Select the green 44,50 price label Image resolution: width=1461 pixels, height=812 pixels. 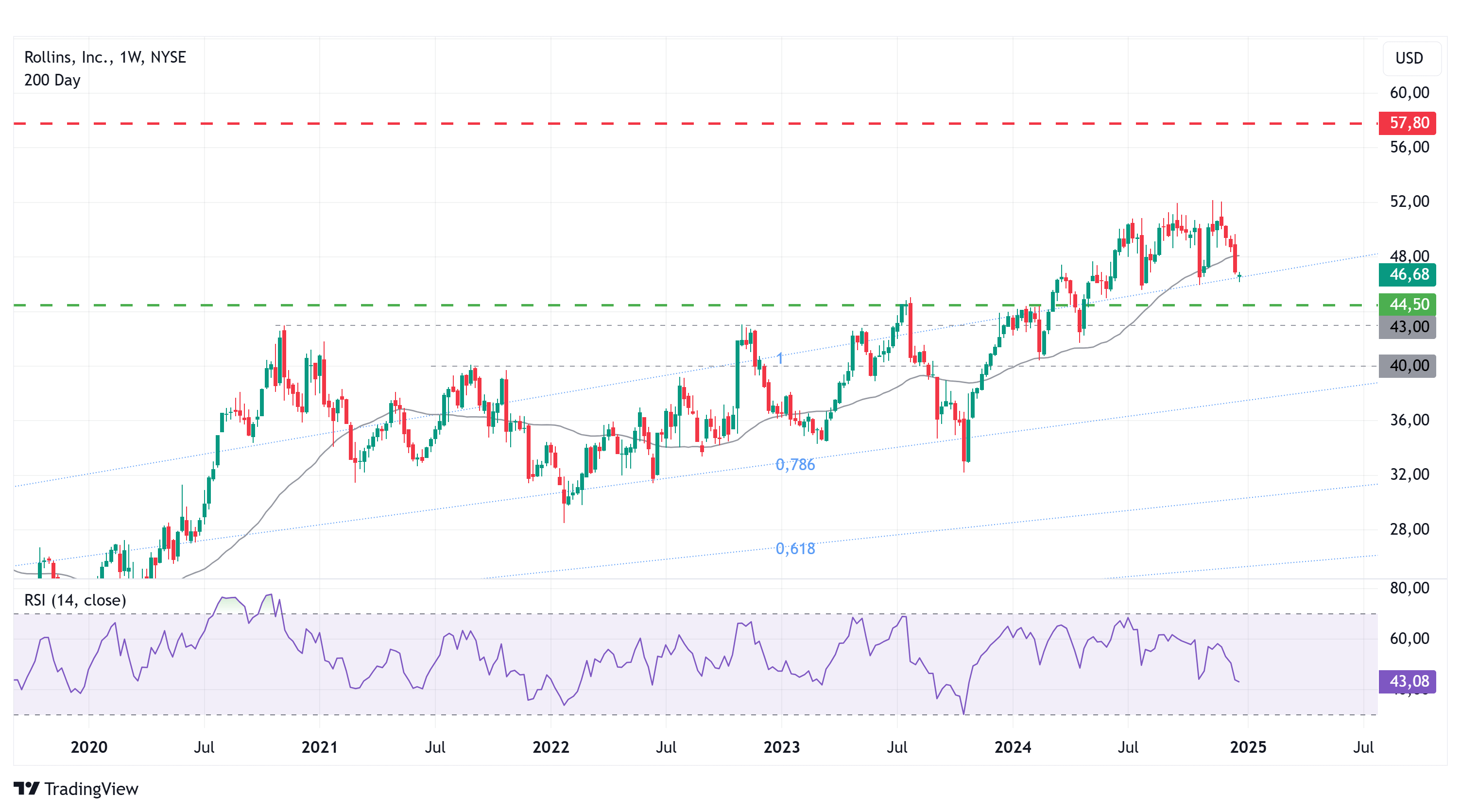[1407, 305]
